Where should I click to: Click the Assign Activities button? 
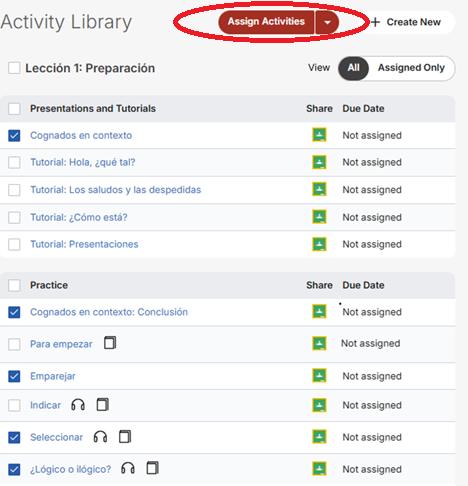[266, 22]
